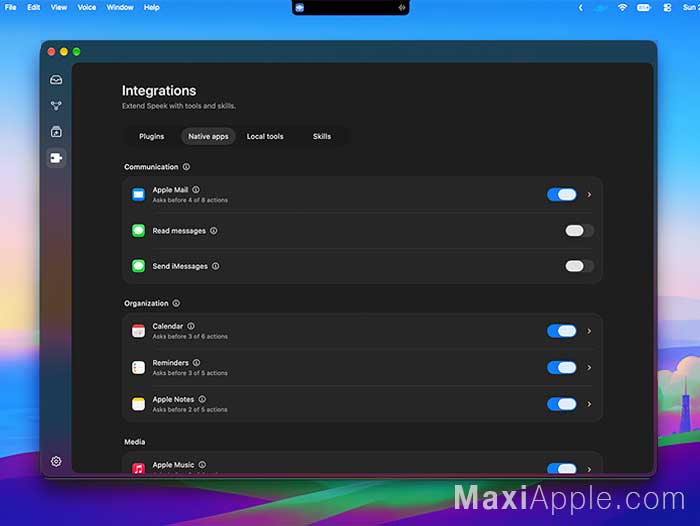Click the Integrations page title
Image resolution: width=700 pixels, height=526 pixels.
click(159, 91)
